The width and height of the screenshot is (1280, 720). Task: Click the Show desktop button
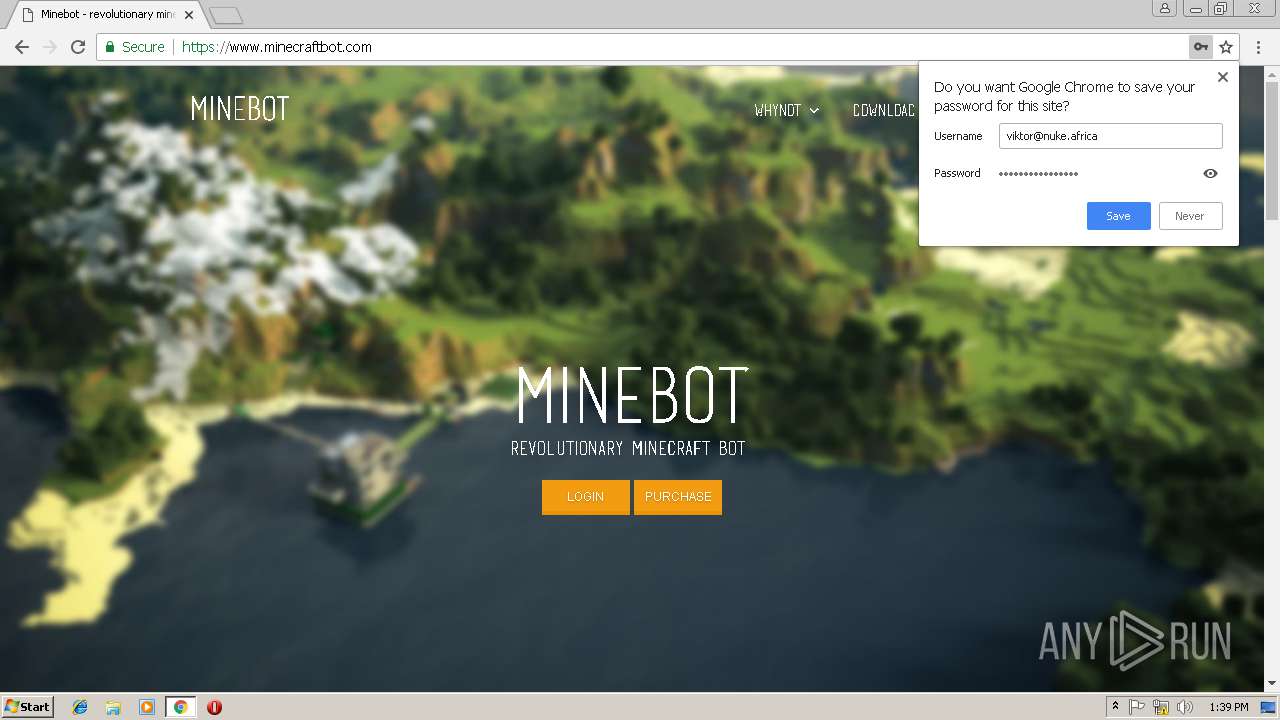[1268, 707]
